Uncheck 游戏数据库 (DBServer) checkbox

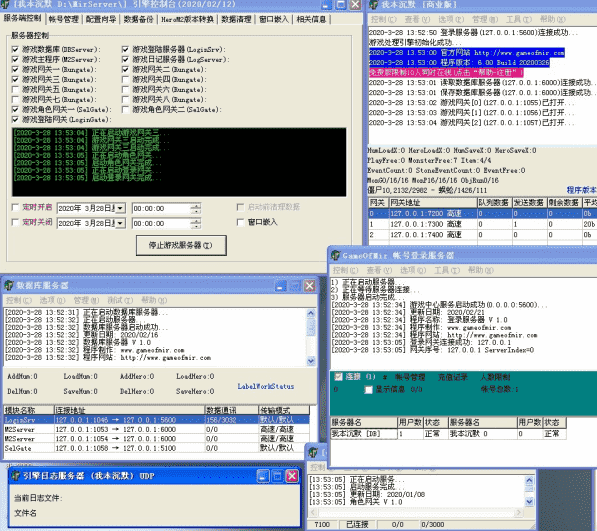coord(15,49)
